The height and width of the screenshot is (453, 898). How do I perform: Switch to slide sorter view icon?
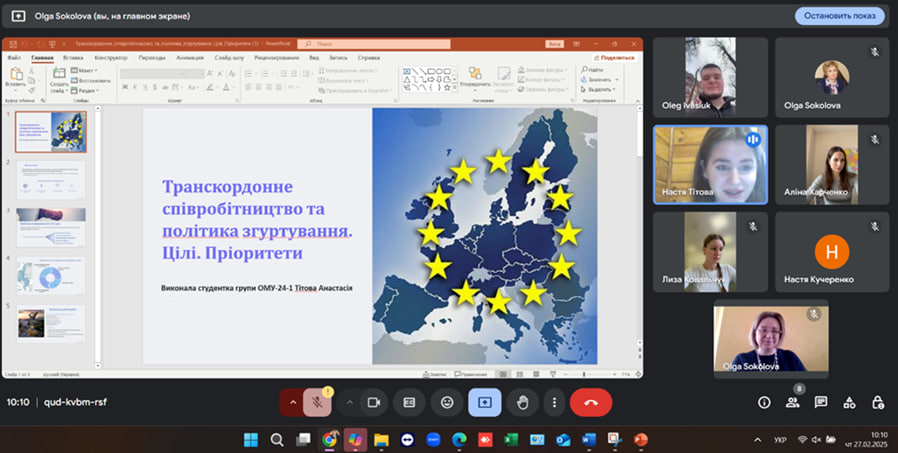click(x=519, y=375)
